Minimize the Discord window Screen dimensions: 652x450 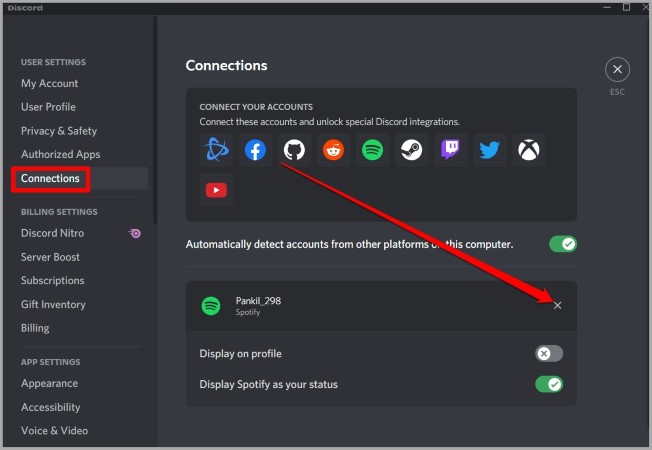point(607,7)
